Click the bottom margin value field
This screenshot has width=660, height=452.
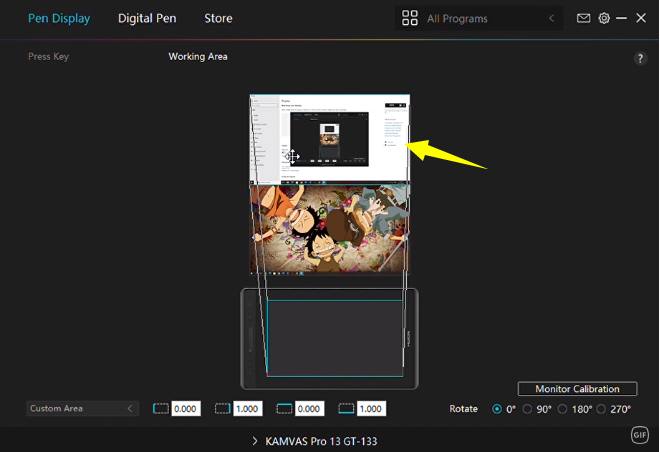coord(371,409)
